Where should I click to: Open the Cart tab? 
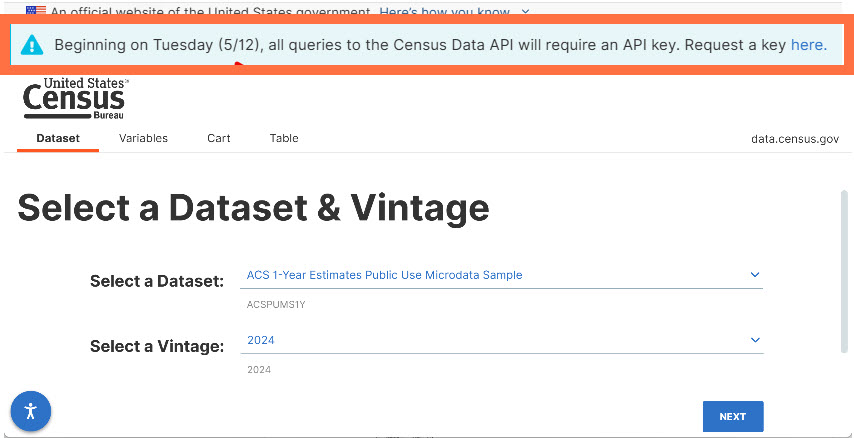[x=218, y=138]
